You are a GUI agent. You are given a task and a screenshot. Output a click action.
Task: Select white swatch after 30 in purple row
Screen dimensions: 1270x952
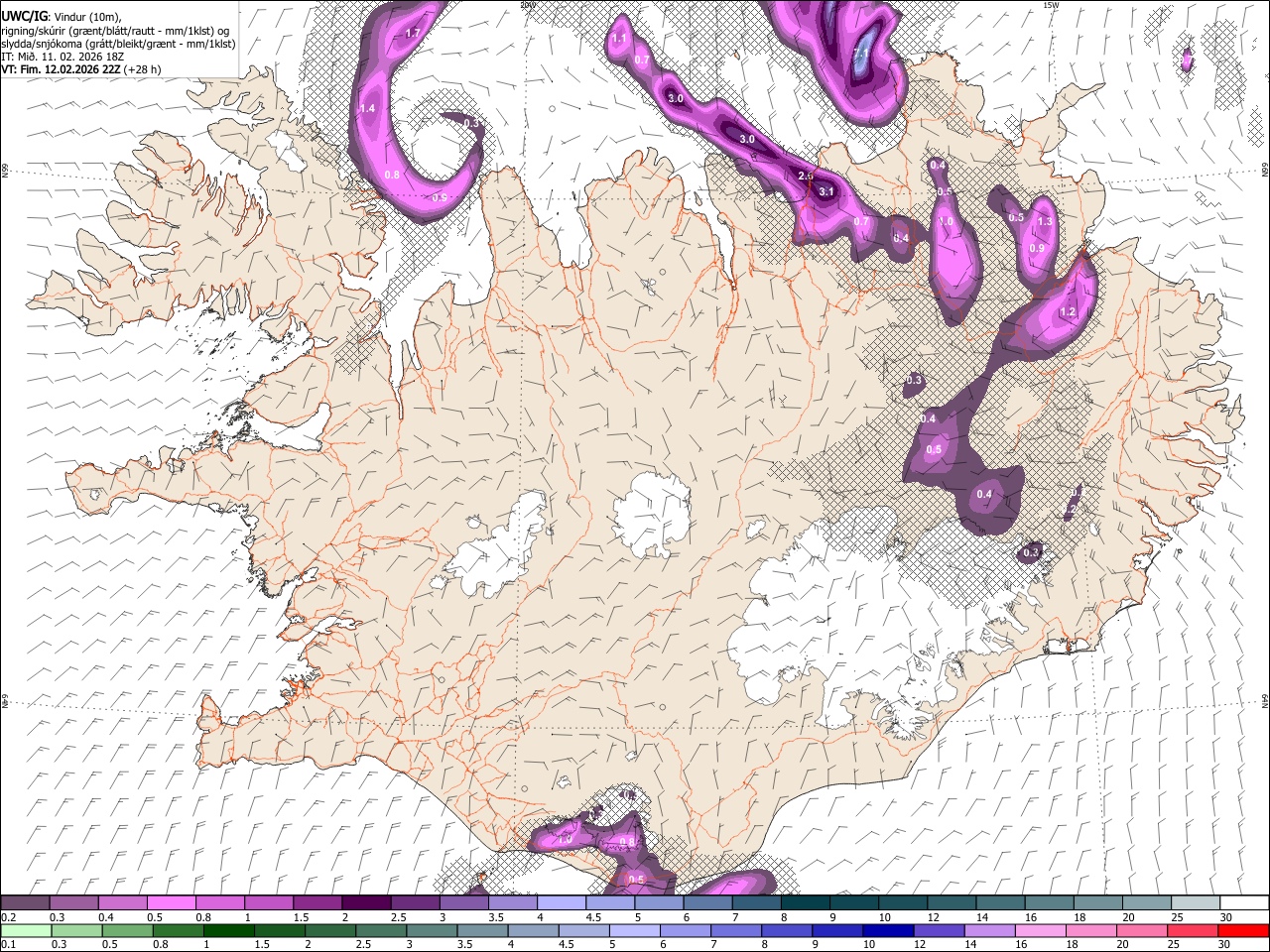click(1243, 902)
